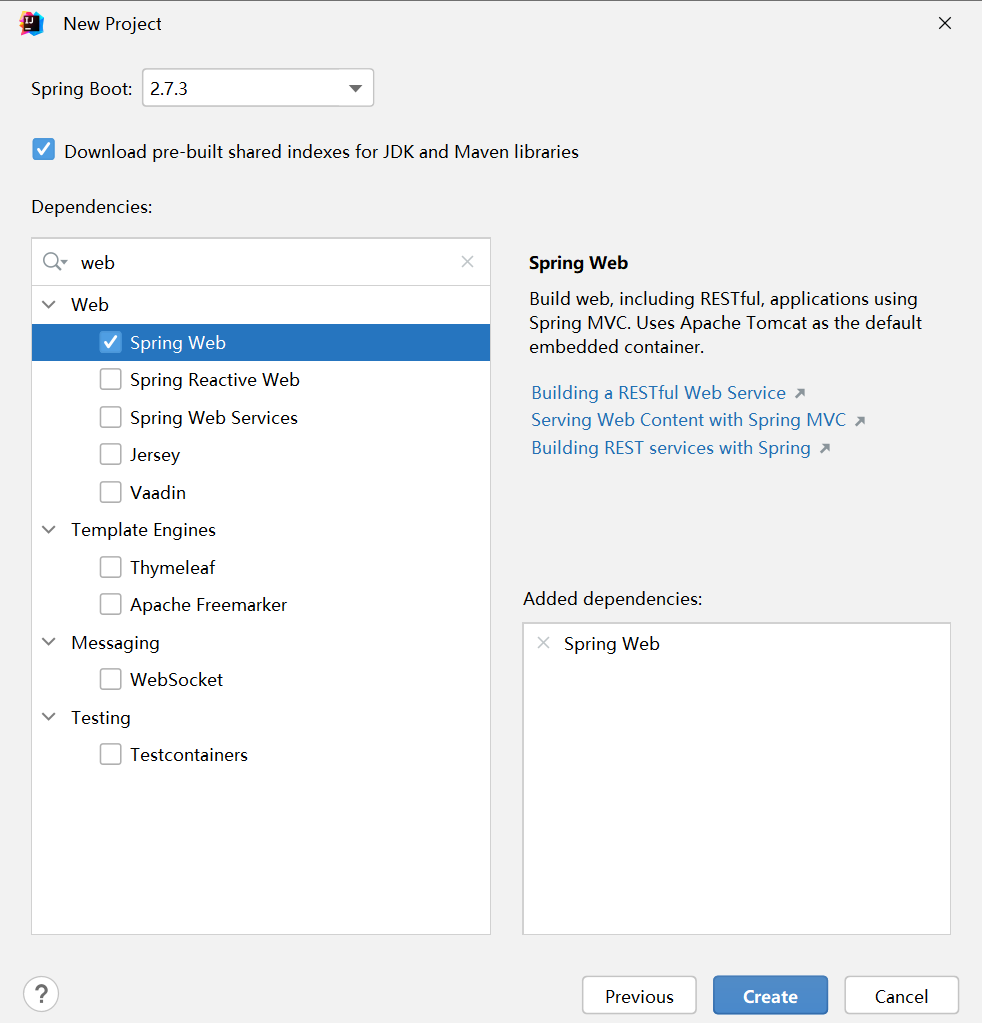Select the Apache Freemarker row label

[208, 605]
